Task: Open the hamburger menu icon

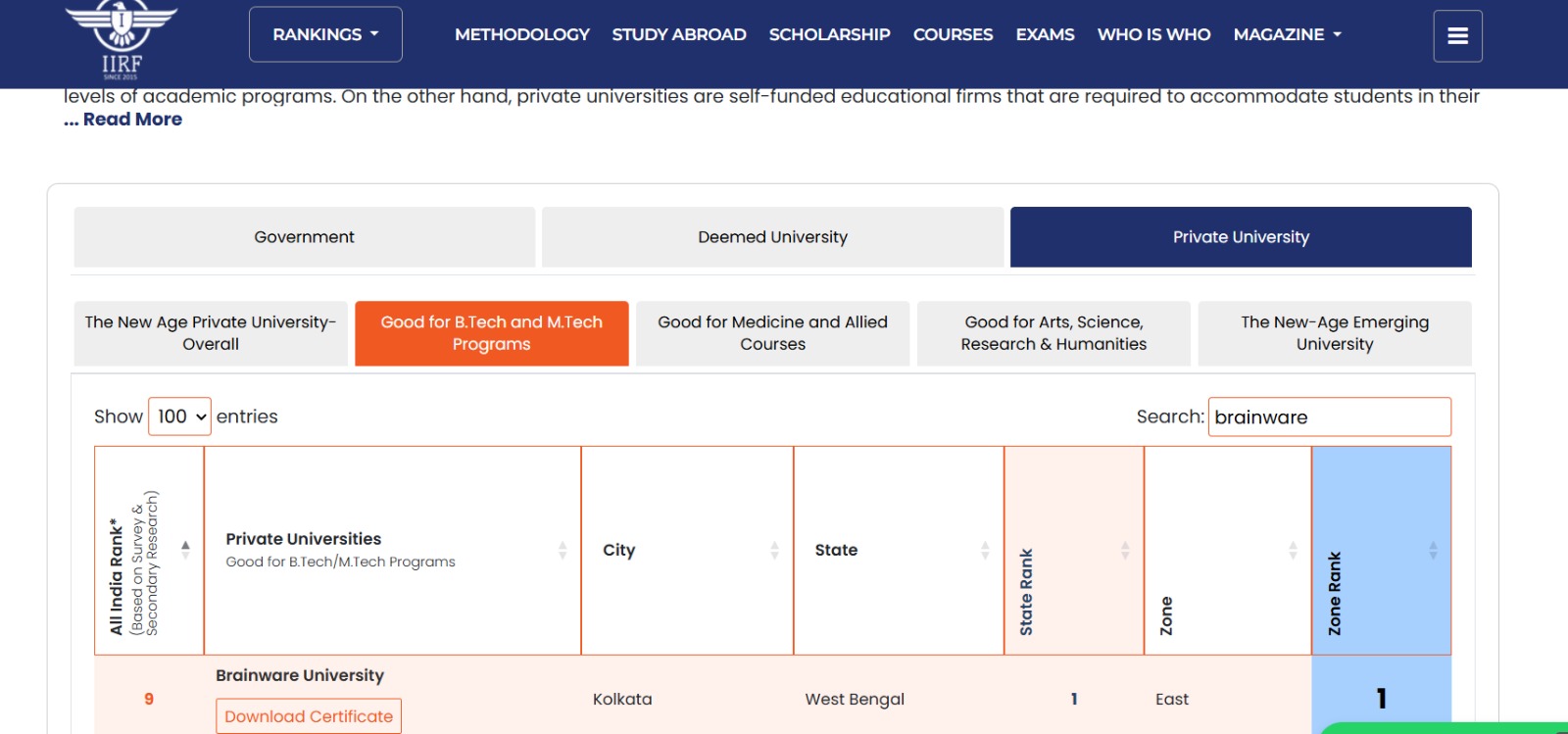Action: (x=1457, y=36)
